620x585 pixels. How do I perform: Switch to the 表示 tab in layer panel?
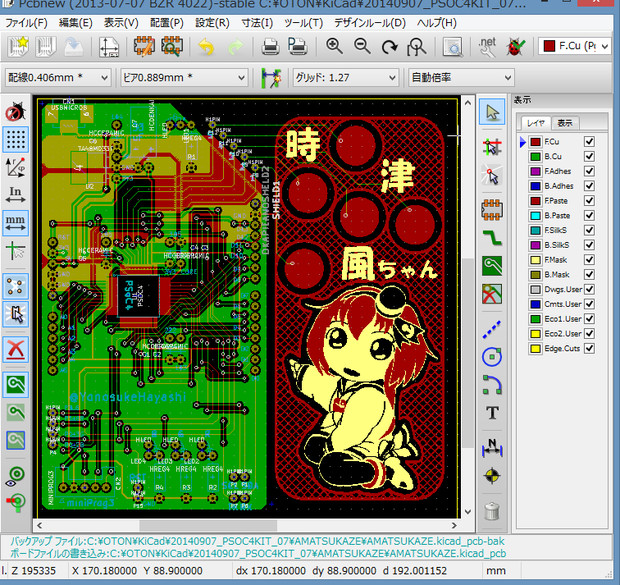point(565,123)
